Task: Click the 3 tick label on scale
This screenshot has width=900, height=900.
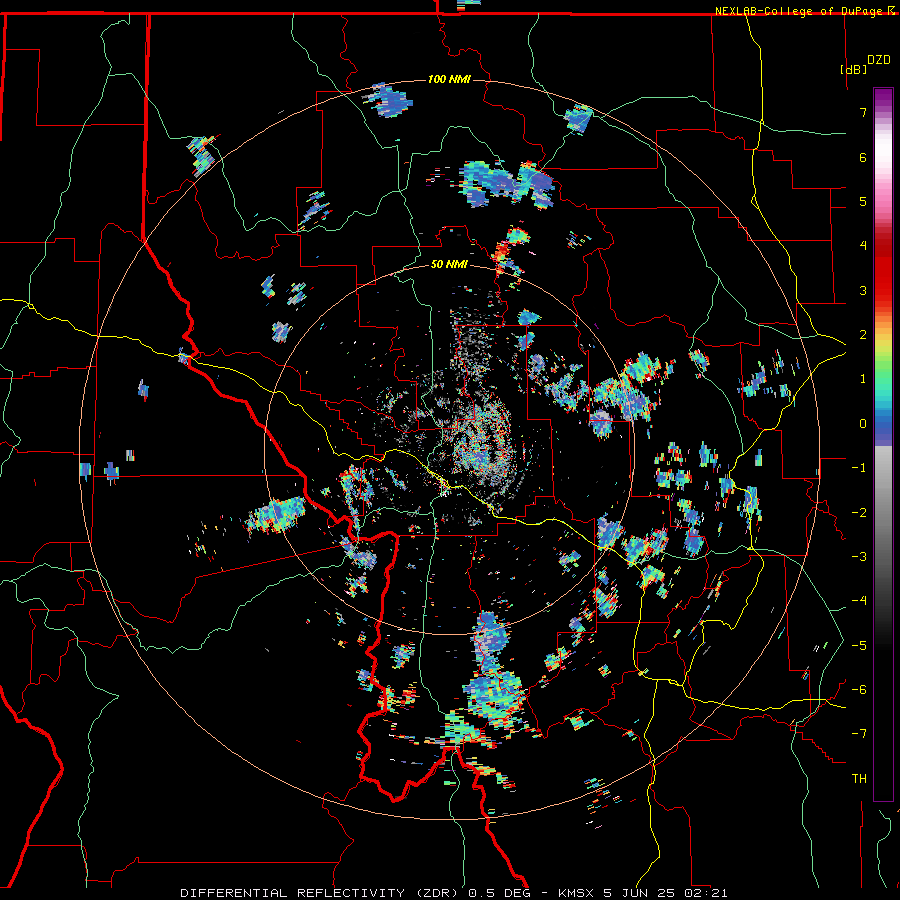Action: [x=863, y=290]
